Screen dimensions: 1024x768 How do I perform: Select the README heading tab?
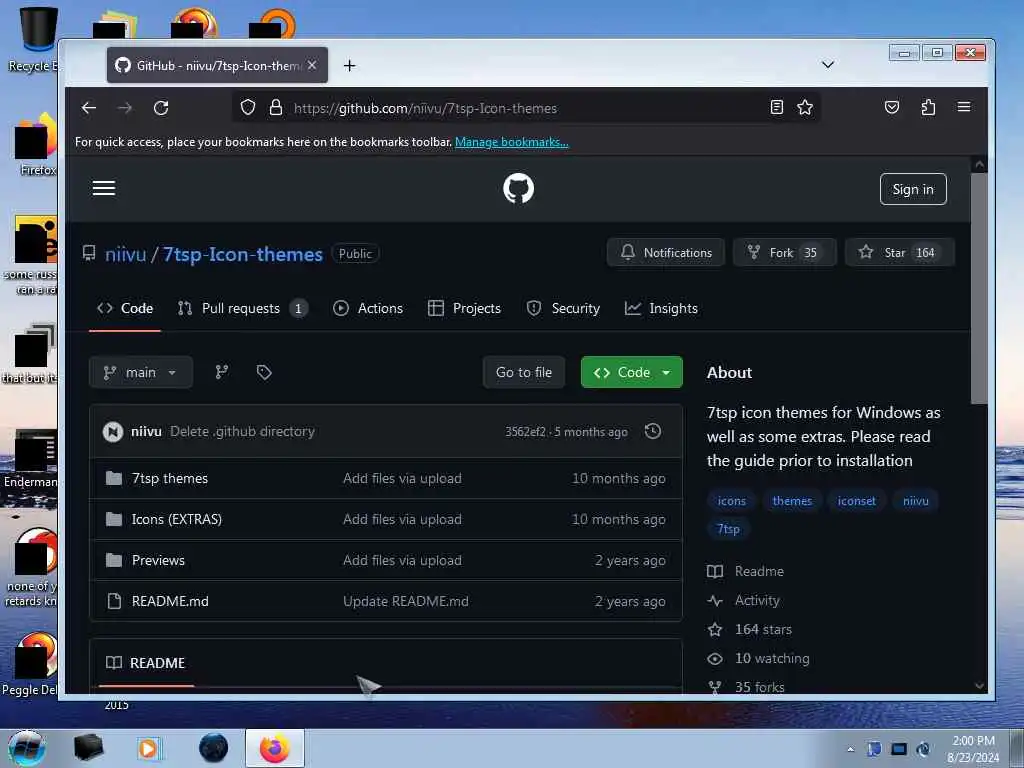[146, 664]
